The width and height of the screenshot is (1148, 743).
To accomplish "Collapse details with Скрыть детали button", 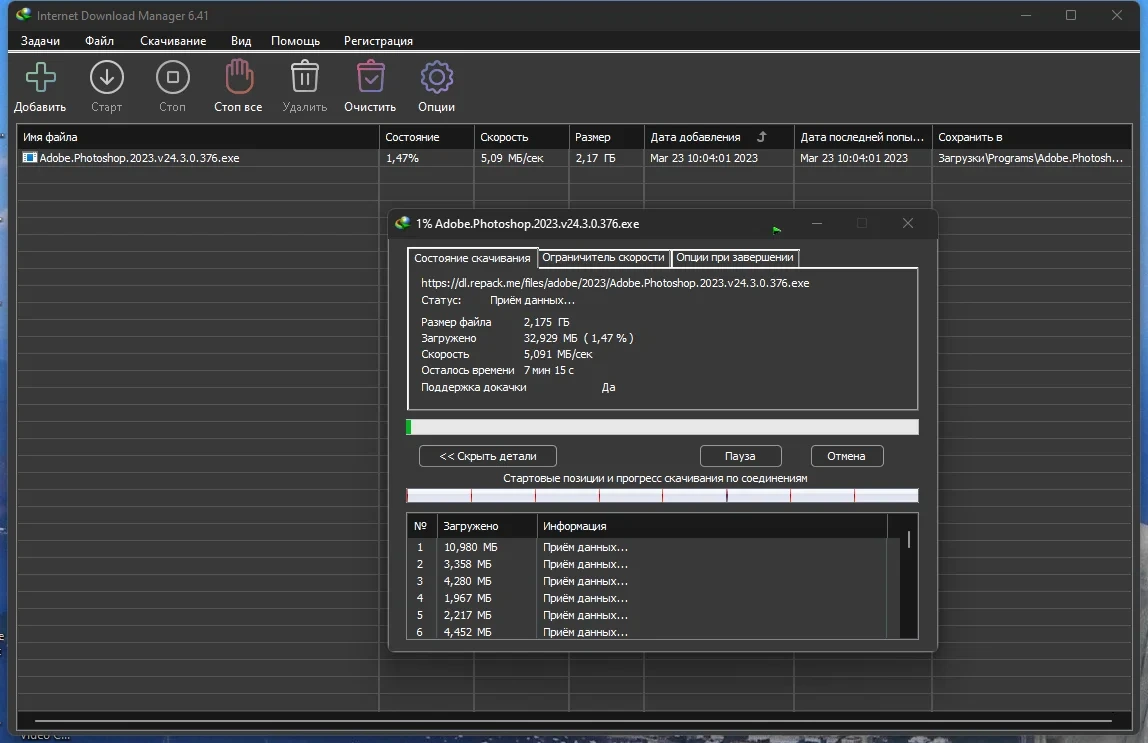I will point(488,456).
